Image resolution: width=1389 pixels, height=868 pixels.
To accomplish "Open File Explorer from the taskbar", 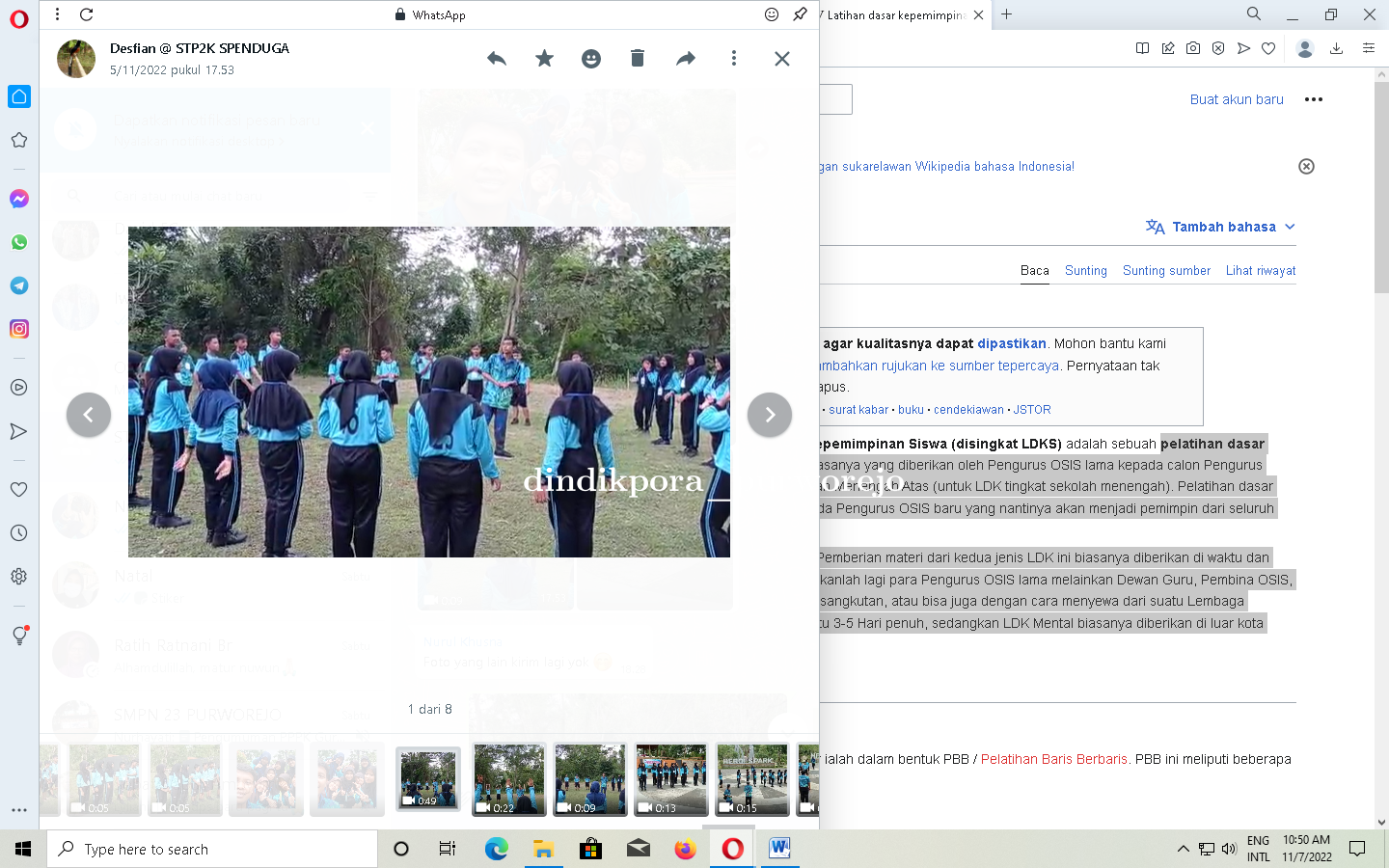I will pos(543,849).
